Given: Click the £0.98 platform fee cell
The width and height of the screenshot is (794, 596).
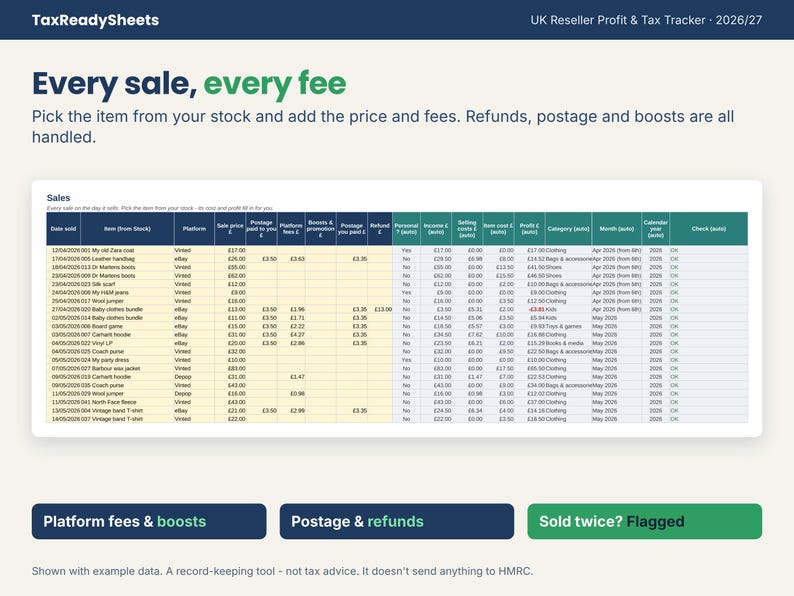Looking at the screenshot, I should [291, 393].
